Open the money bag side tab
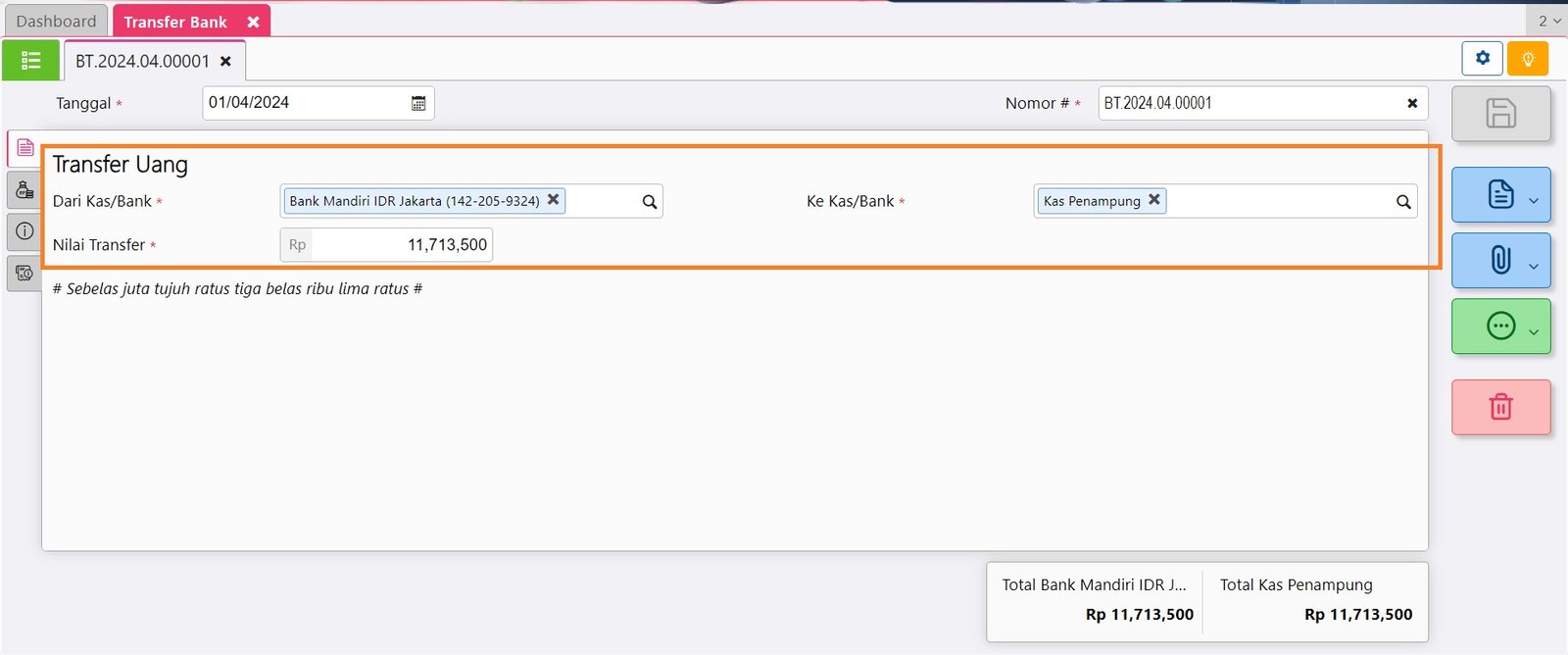Viewport: 1568px width, 655px height. coord(24,189)
